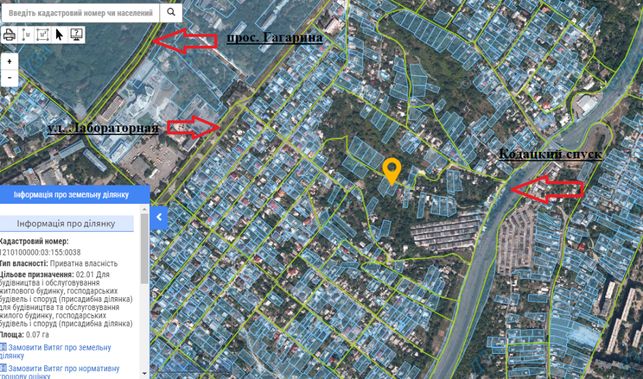
Task: Open 'Замовити Витяг про нормативну грошову оцінку' link
Action: pyautogui.click(x=59, y=372)
